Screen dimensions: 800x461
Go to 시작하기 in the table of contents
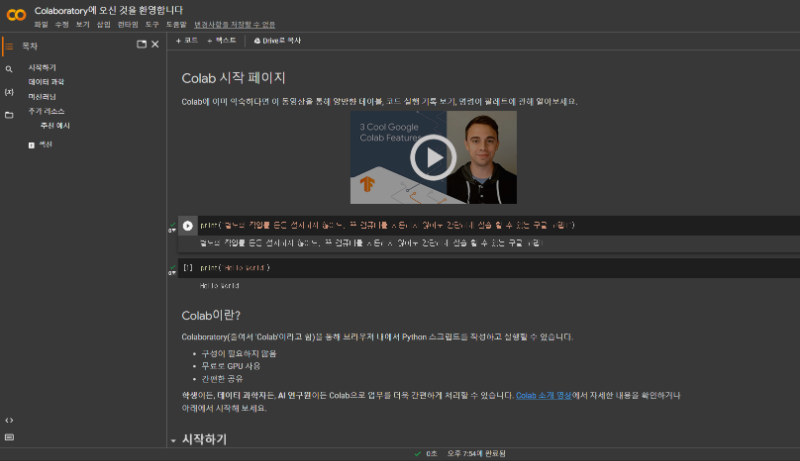42,67
